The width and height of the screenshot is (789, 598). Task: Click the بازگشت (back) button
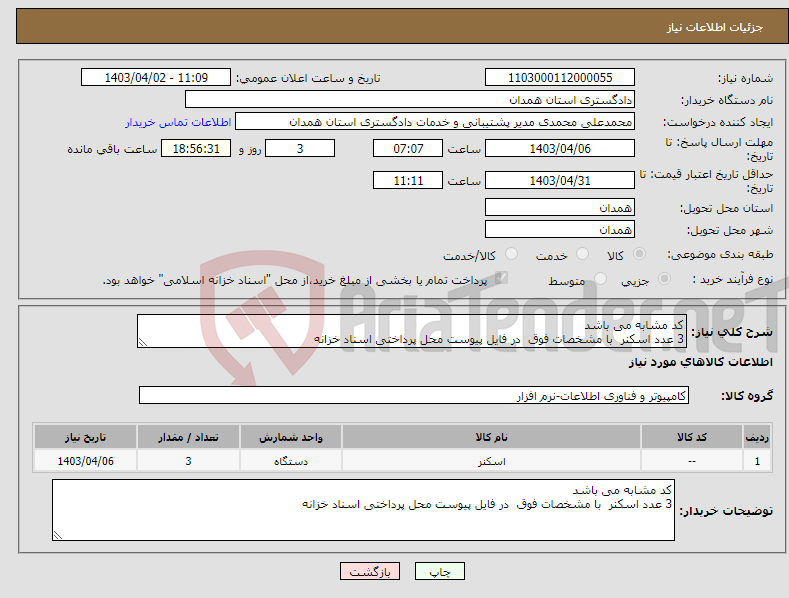[370, 571]
